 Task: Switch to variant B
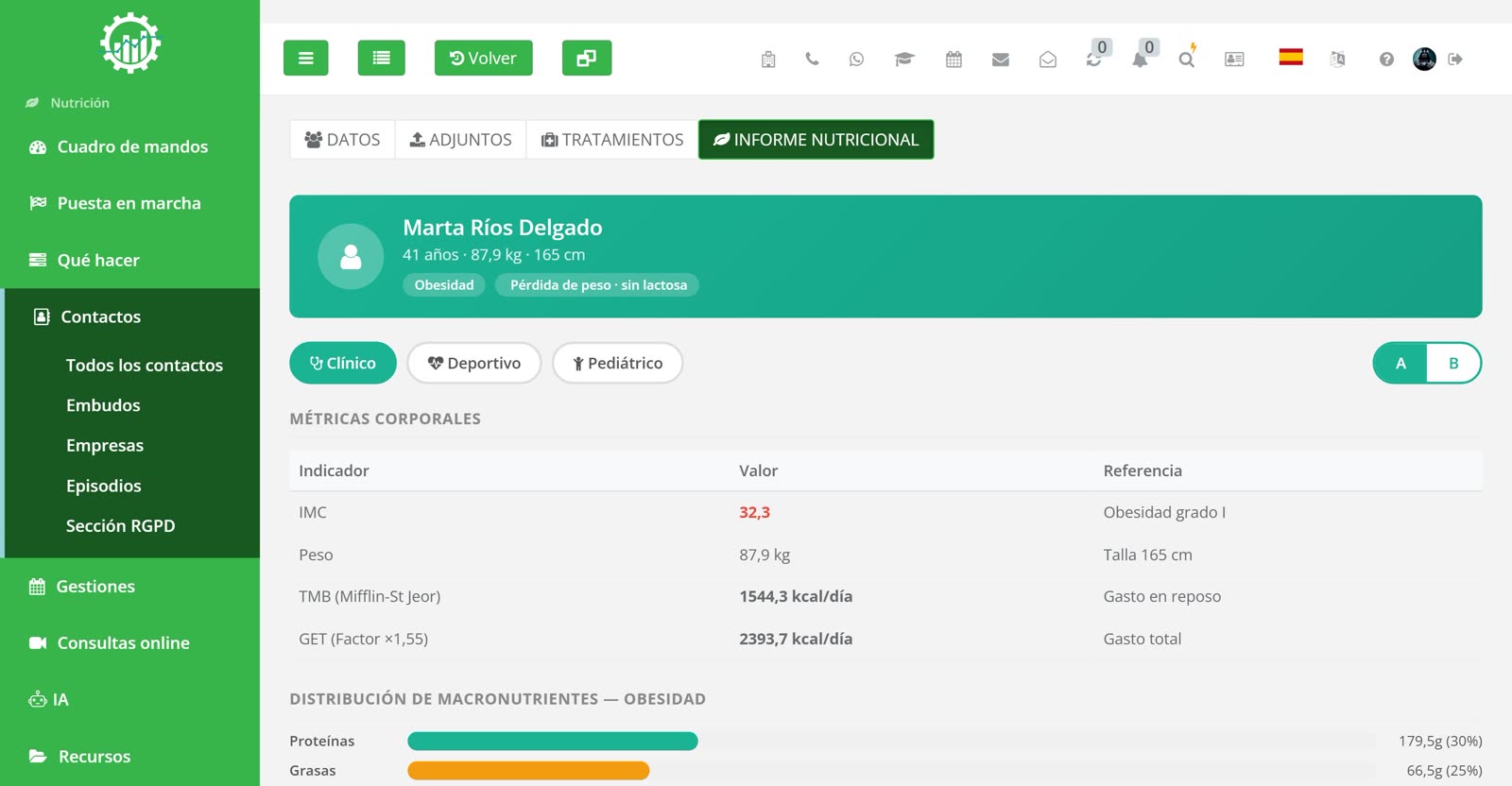click(1453, 363)
